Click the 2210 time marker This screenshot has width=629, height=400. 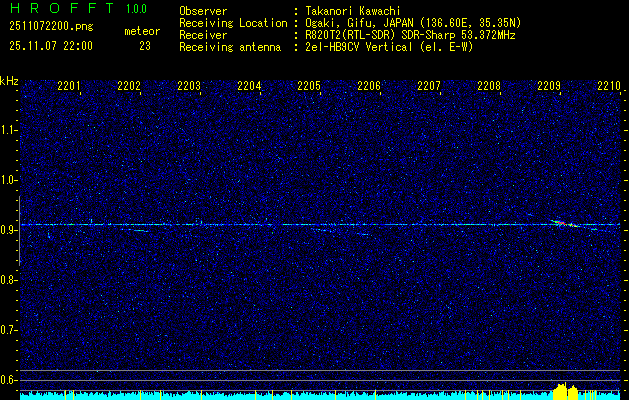coord(609,87)
